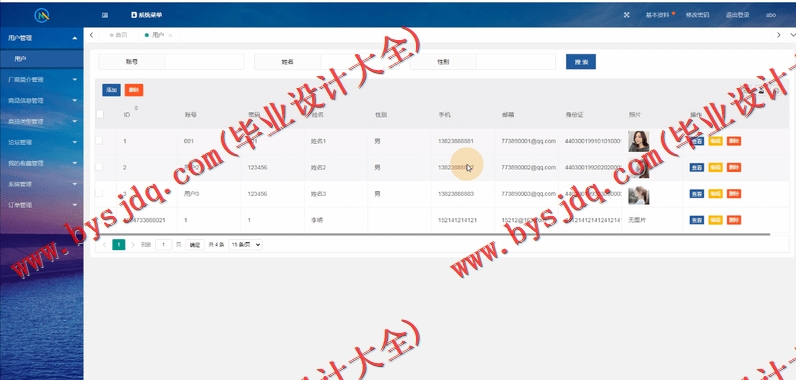Click the table horizontal scrollbar

tap(433, 234)
